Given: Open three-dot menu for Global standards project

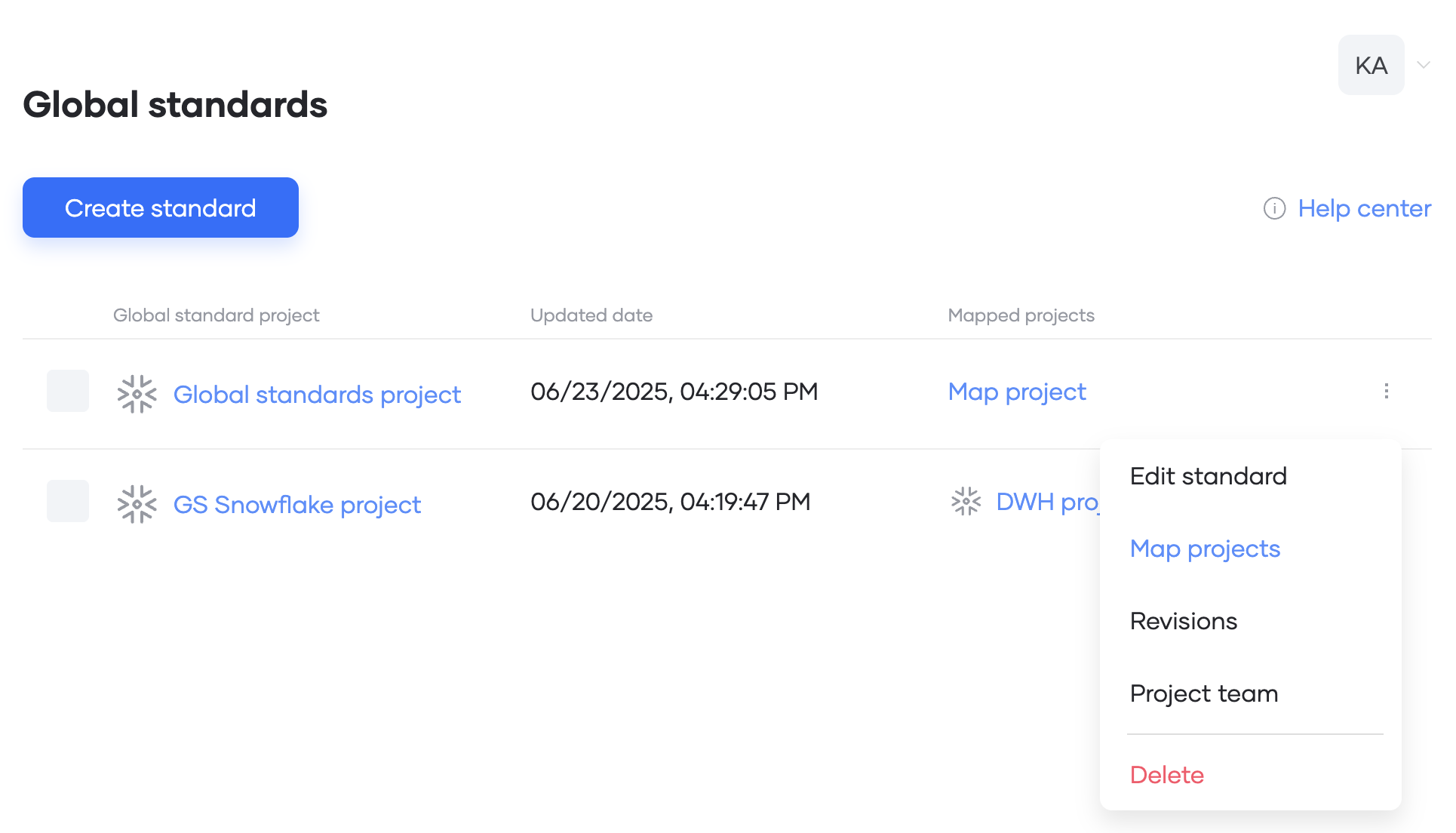Looking at the screenshot, I should pos(1386,391).
